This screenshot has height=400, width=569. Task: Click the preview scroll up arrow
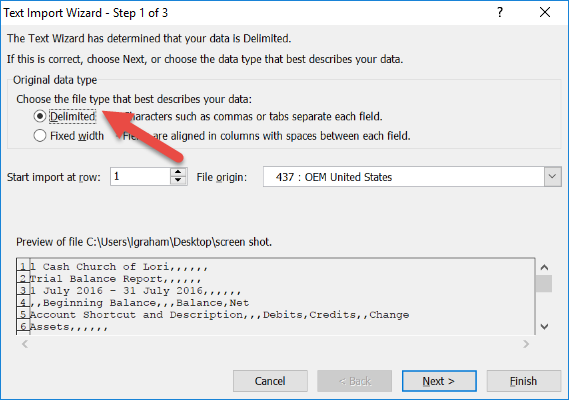544,268
